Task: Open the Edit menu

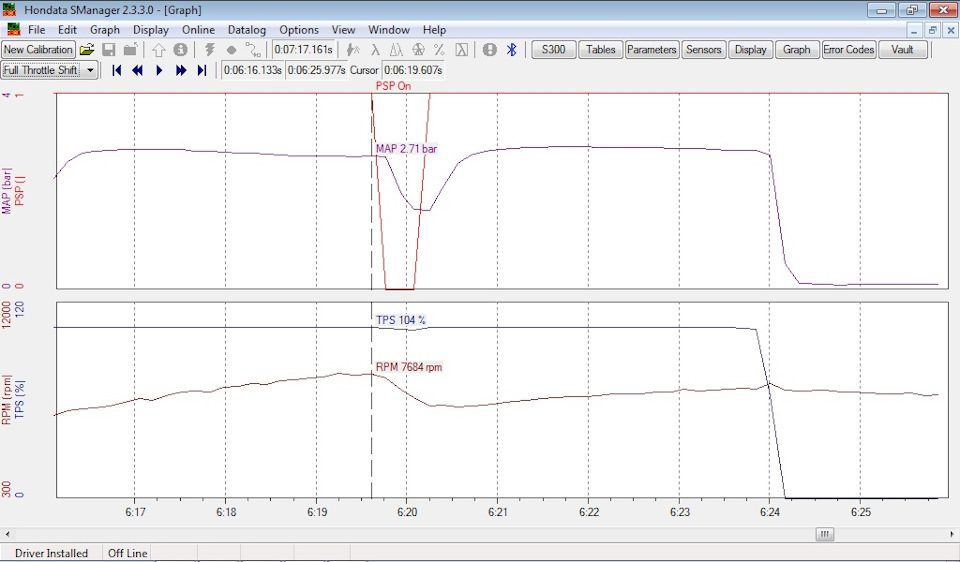Action: pyautogui.click(x=67, y=29)
